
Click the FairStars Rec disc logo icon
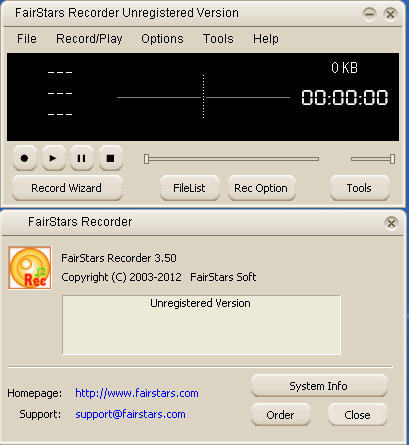30,268
